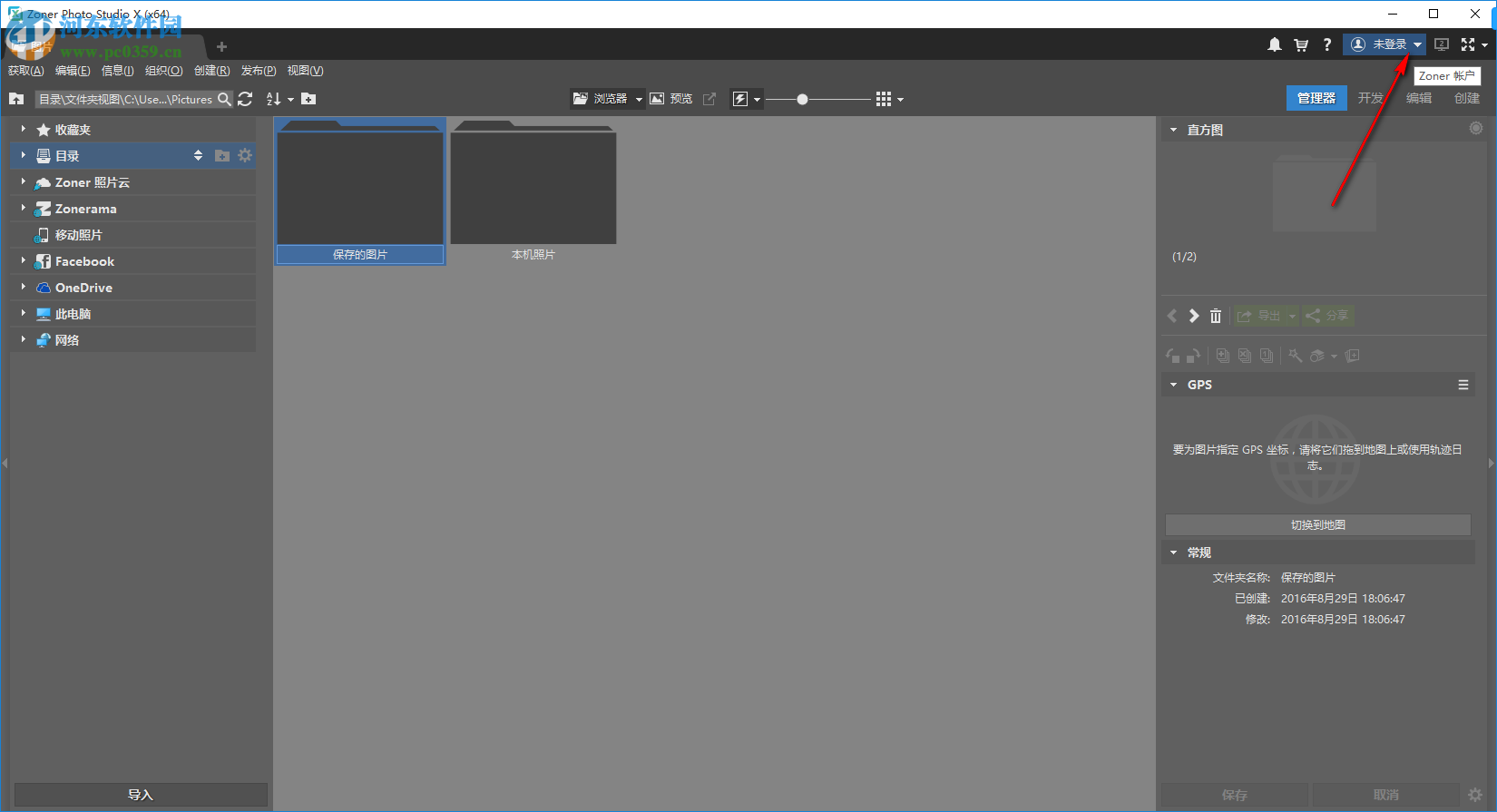Switch to Manager module tab
Viewport: 1497px width, 812px height.
pyautogui.click(x=1316, y=98)
